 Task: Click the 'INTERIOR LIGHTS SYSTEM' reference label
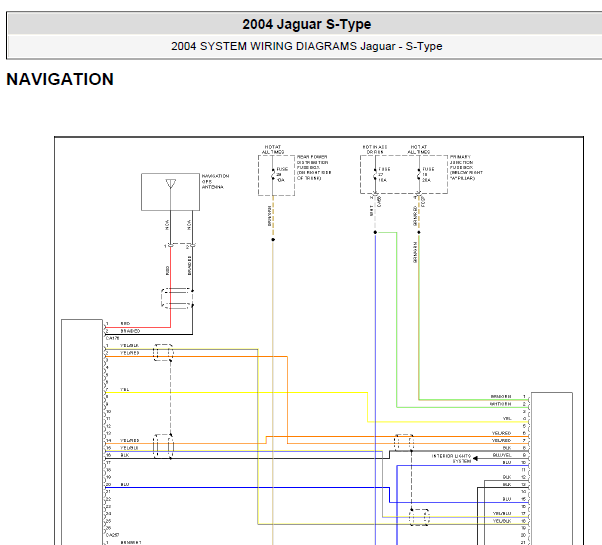[451, 459]
